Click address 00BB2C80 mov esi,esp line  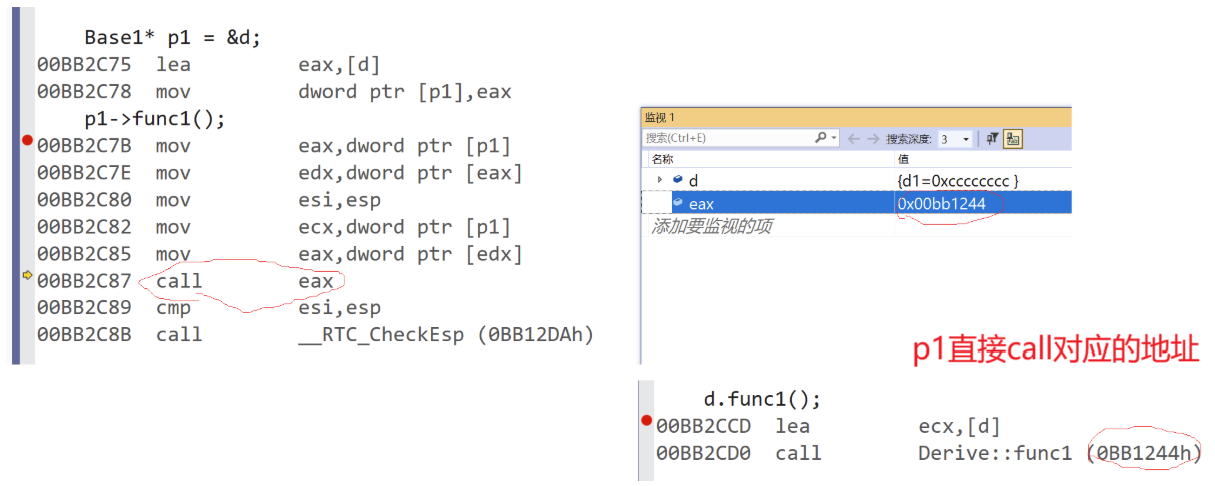coord(208,200)
